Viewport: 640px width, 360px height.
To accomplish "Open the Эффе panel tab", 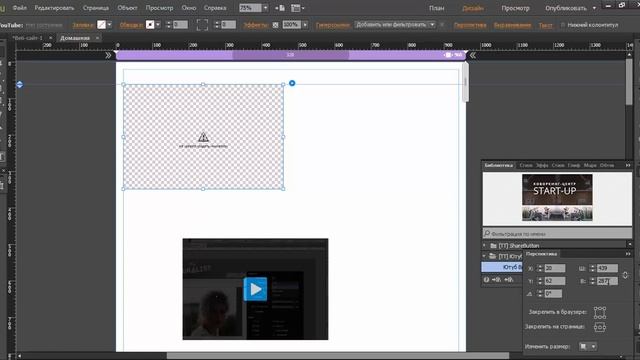I will 542,165.
